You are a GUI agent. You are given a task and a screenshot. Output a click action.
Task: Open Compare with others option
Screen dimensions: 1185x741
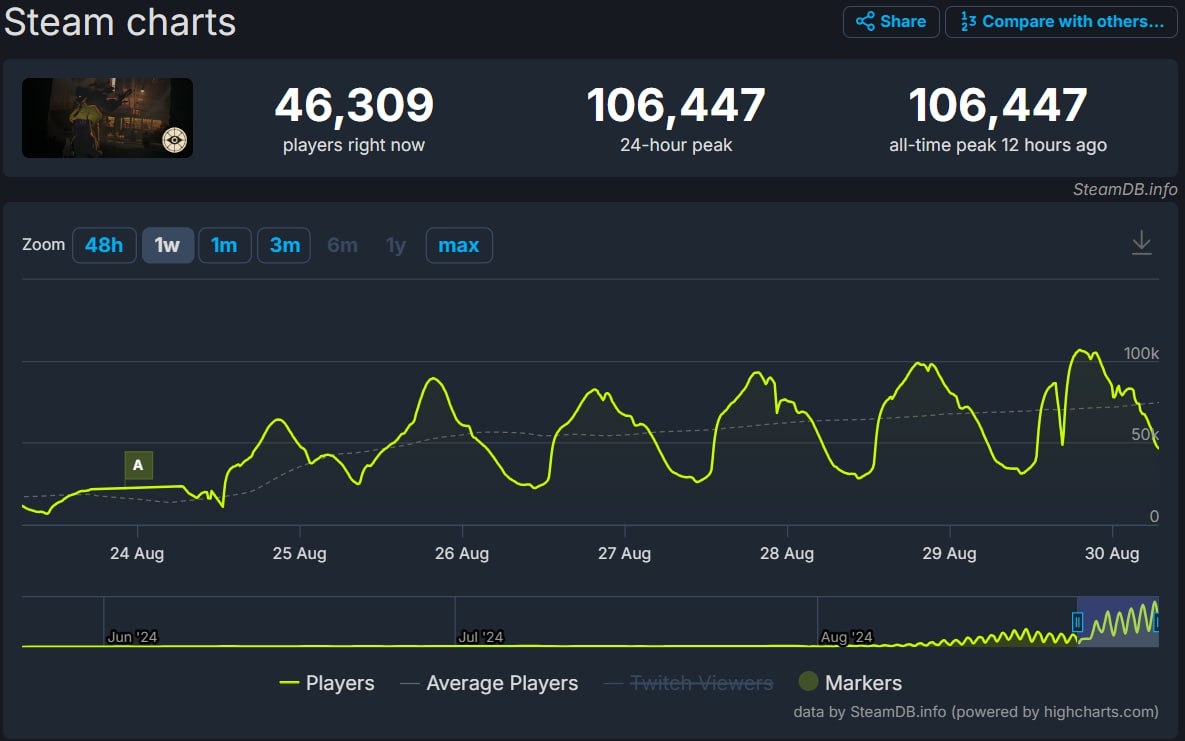pyautogui.click(x=1060, y=21)
